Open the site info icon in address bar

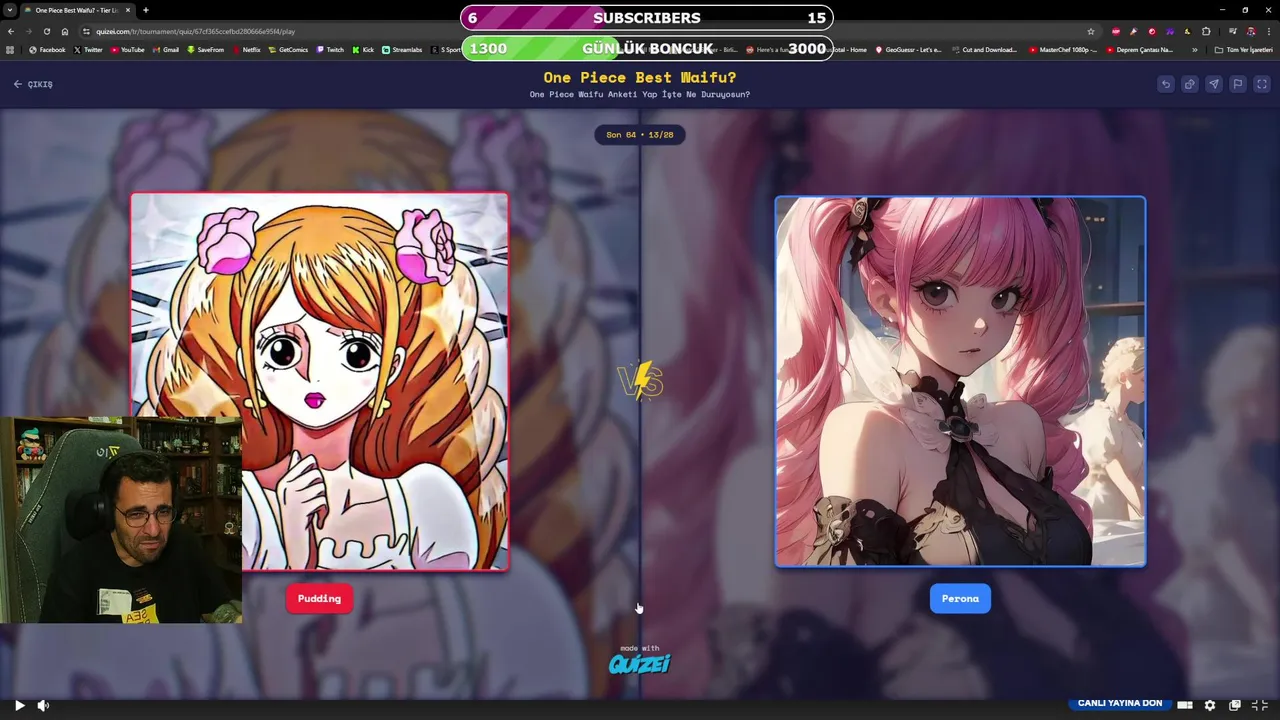[x=86, y=31]
